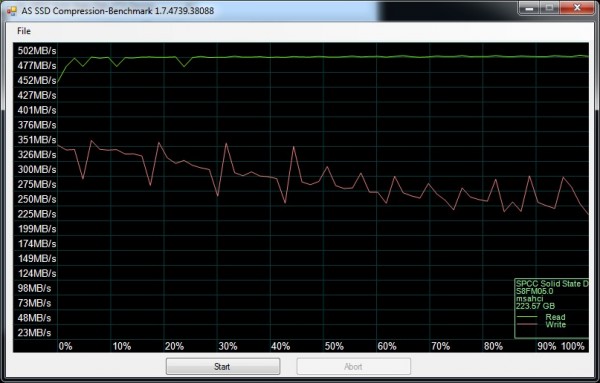The width and height of the screenshot is (600, 383).
Task: Click the 223.57 GB drive size text
Action: [535, 306]
